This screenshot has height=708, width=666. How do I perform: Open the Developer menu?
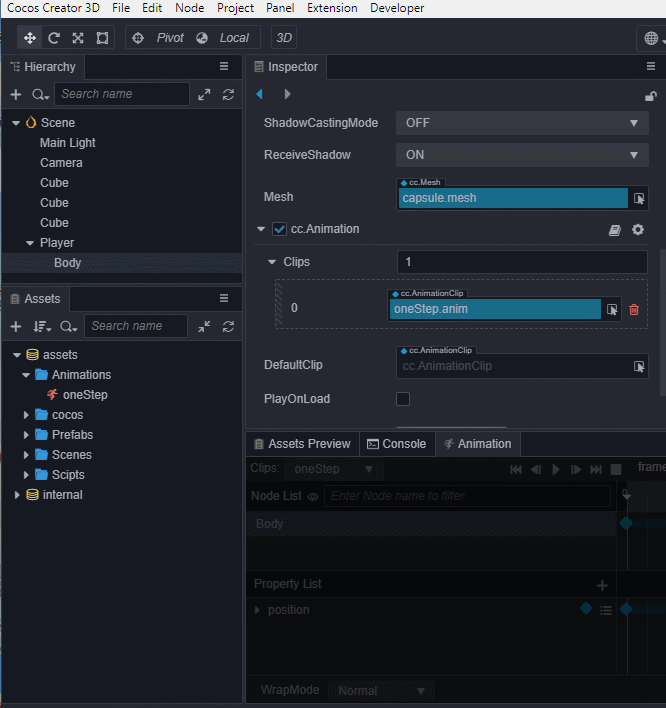(397, 8)
